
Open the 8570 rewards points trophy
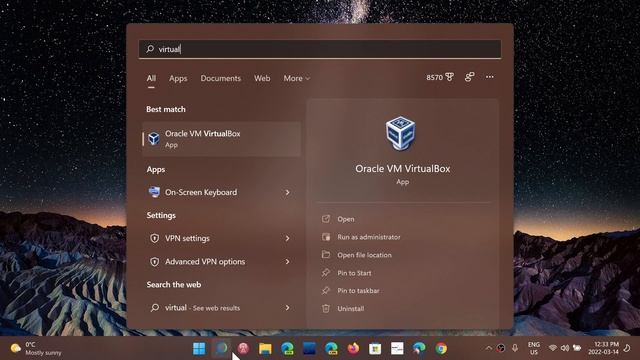(x=440, y=77)
